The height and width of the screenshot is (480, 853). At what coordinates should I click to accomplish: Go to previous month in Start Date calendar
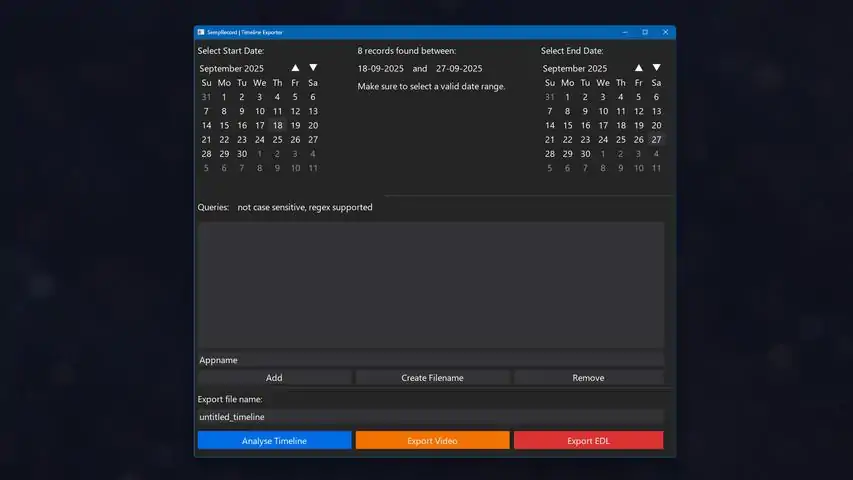coord(295,67)
